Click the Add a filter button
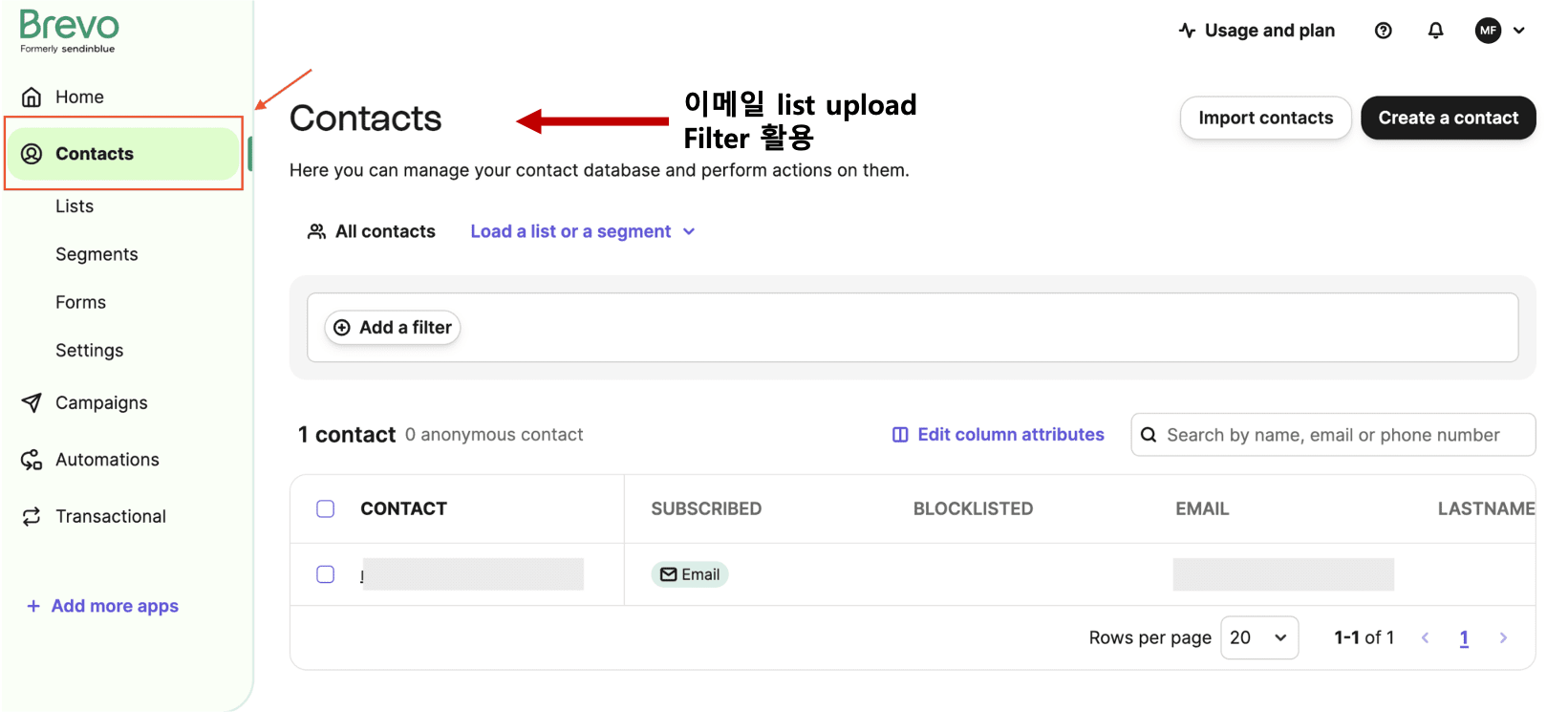1568x712 pixels. tap(393, 328)
